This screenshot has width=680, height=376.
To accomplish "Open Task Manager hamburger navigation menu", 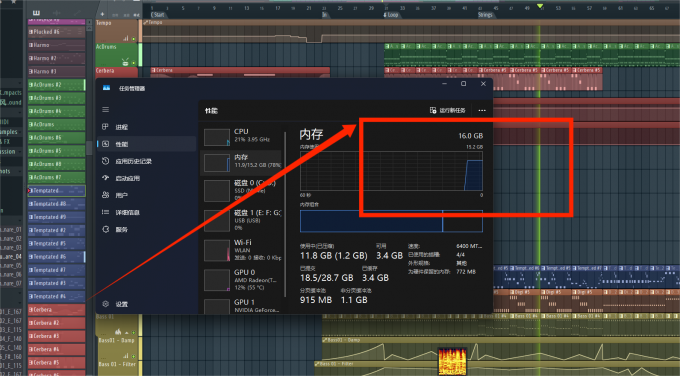I will pos(105,110).
